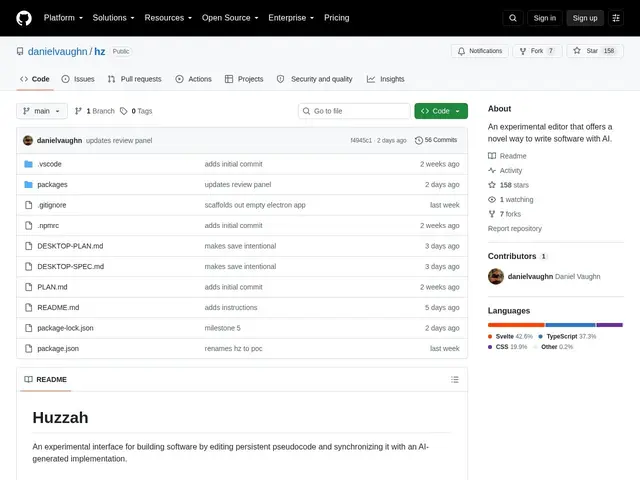The height and width of the screenshot is (480, 640).
Task: Expand the Solutions menu
Action: (113, 18)
